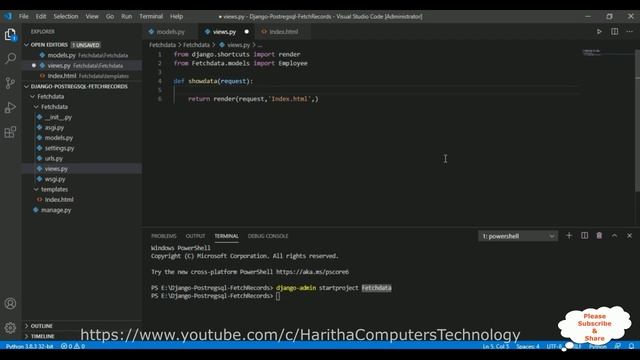Show the Output panel tab
Image resolution: width=640 pixels, height=360 pixels.
click(x=195, y=236)
